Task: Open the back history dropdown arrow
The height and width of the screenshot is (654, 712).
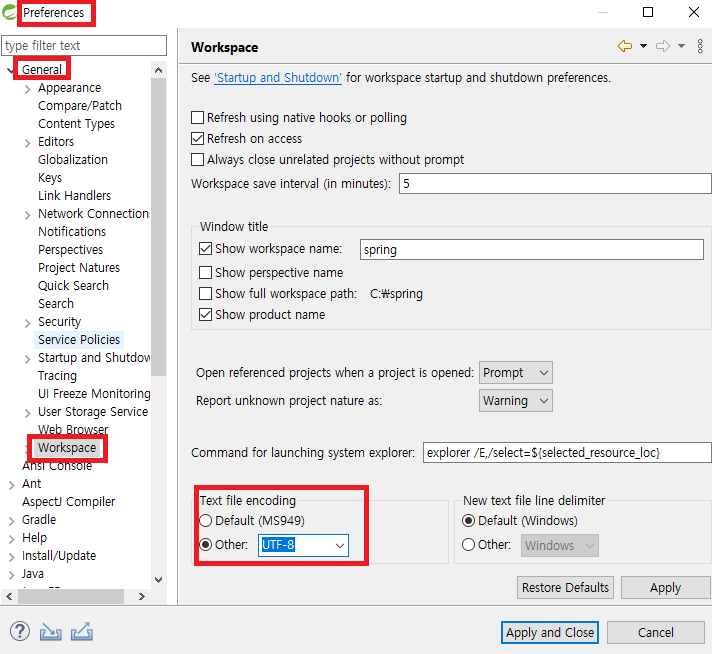Action: pos(643,46)
